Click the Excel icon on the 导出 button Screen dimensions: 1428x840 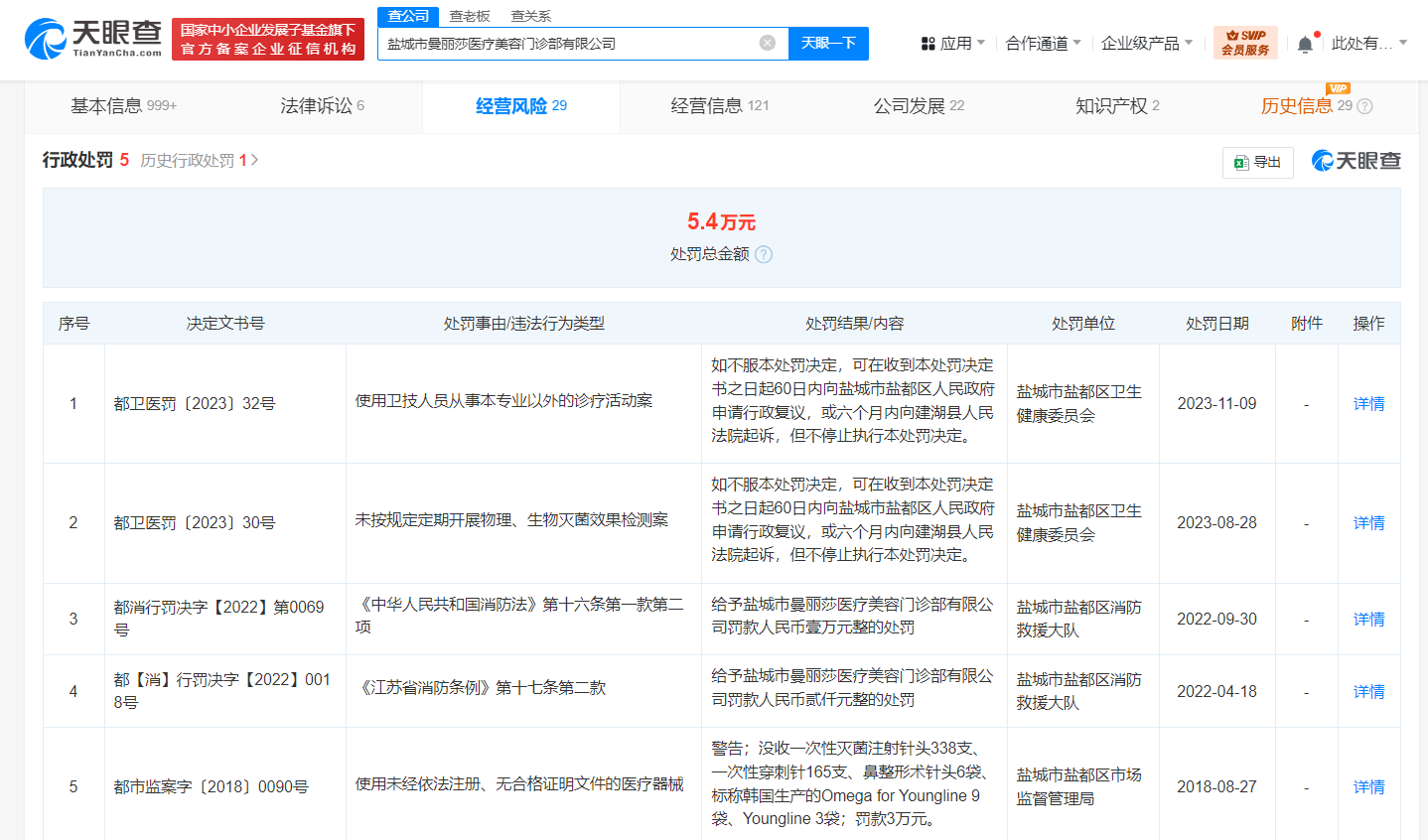tap(1241, 162)
